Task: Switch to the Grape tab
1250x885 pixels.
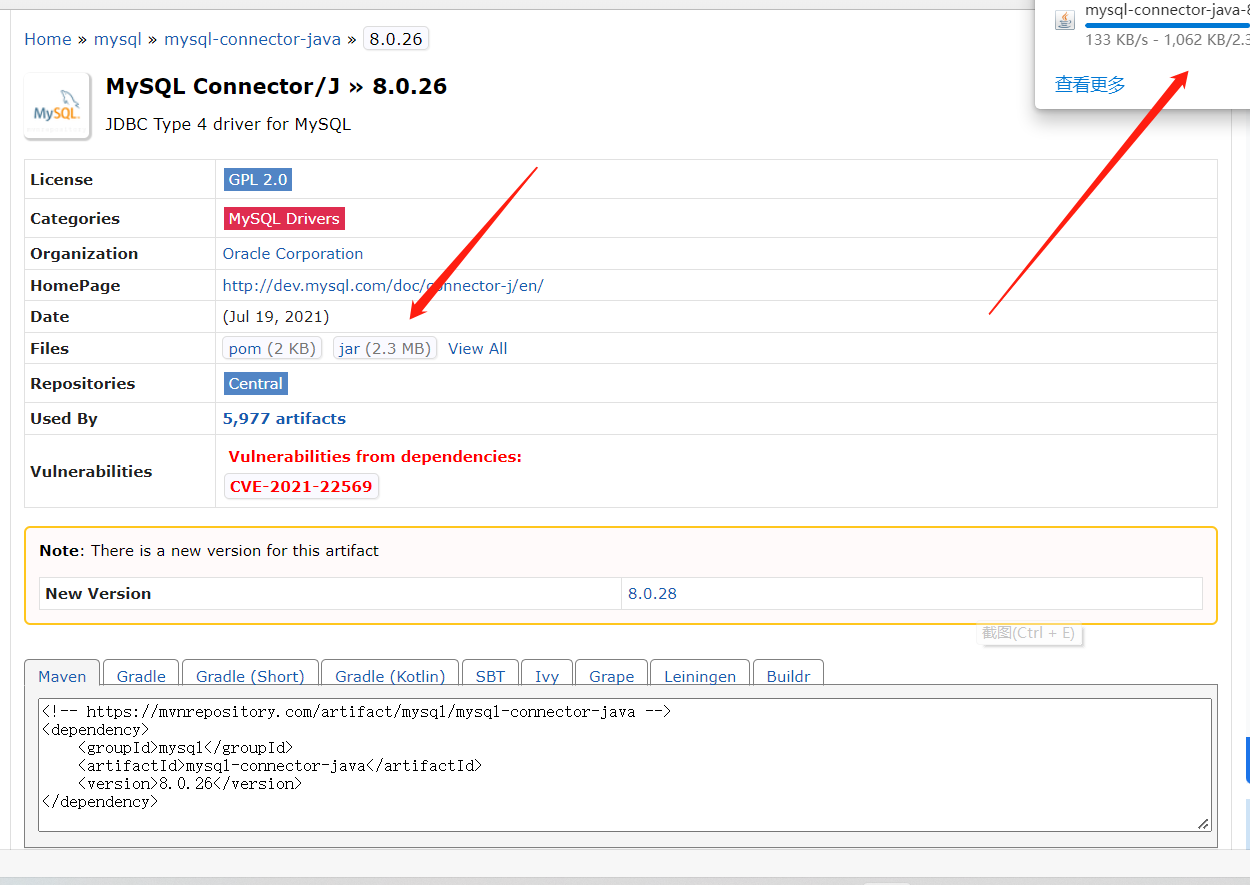Action: click(x=611, y=676)
